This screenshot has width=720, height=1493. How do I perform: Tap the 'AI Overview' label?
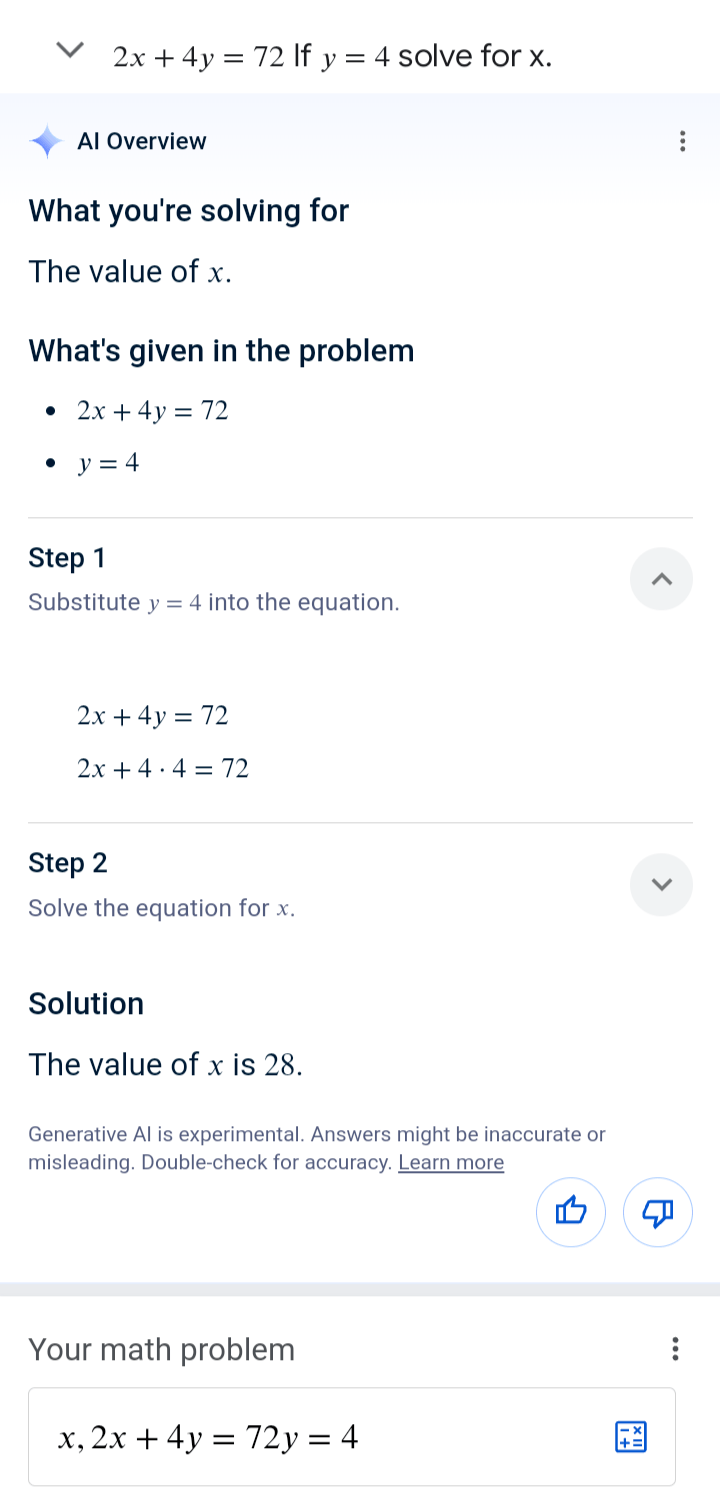click(x=142, y=142)
